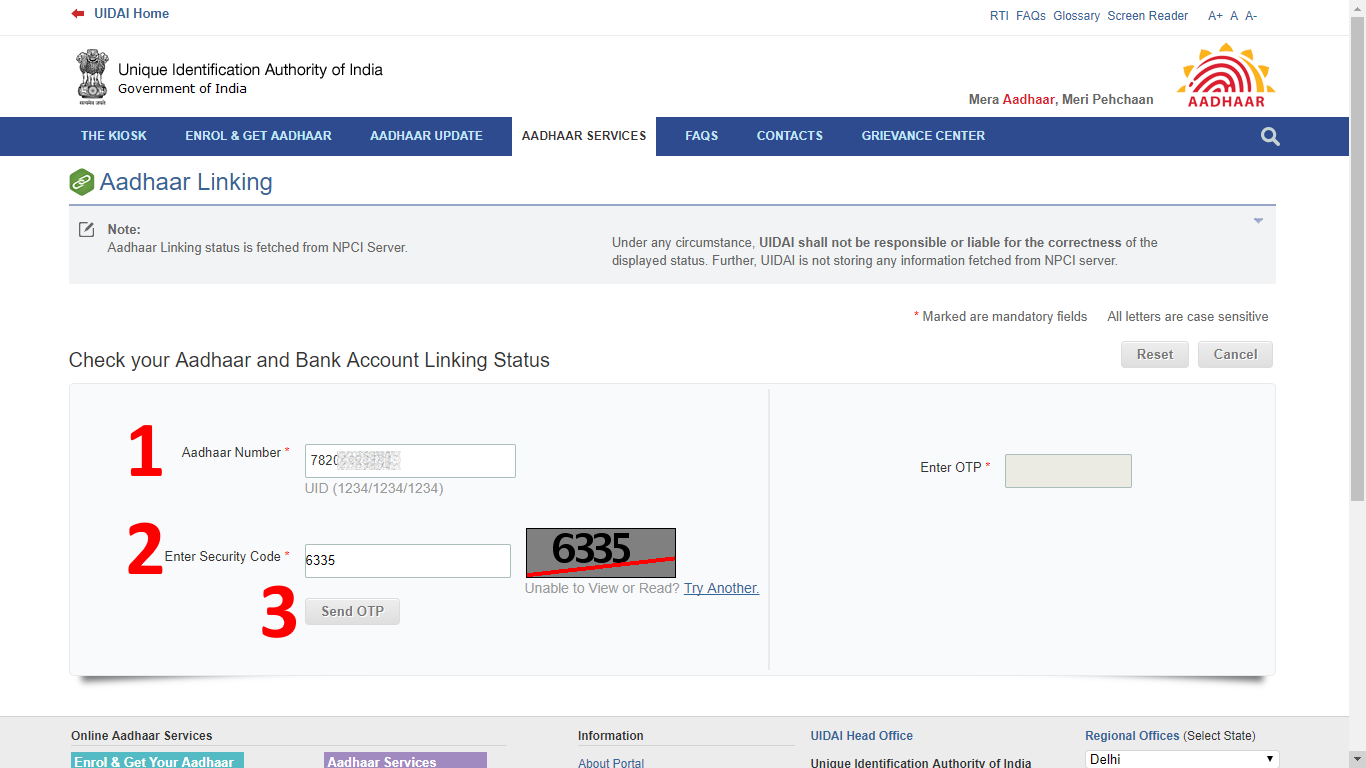
Task: Click the green link icon beside Aadhaar Linking
Action: coord(81,183)
